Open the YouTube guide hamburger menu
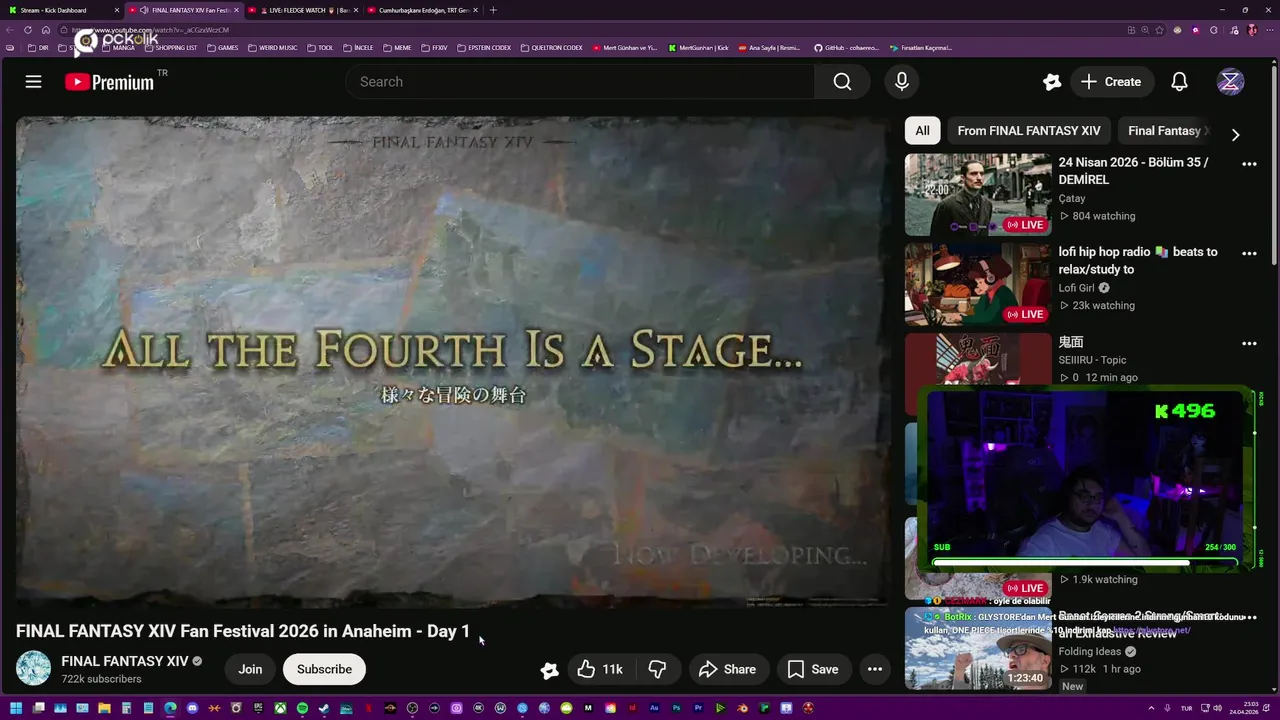This screenshot has height=720, width=1280. point(33,82)
